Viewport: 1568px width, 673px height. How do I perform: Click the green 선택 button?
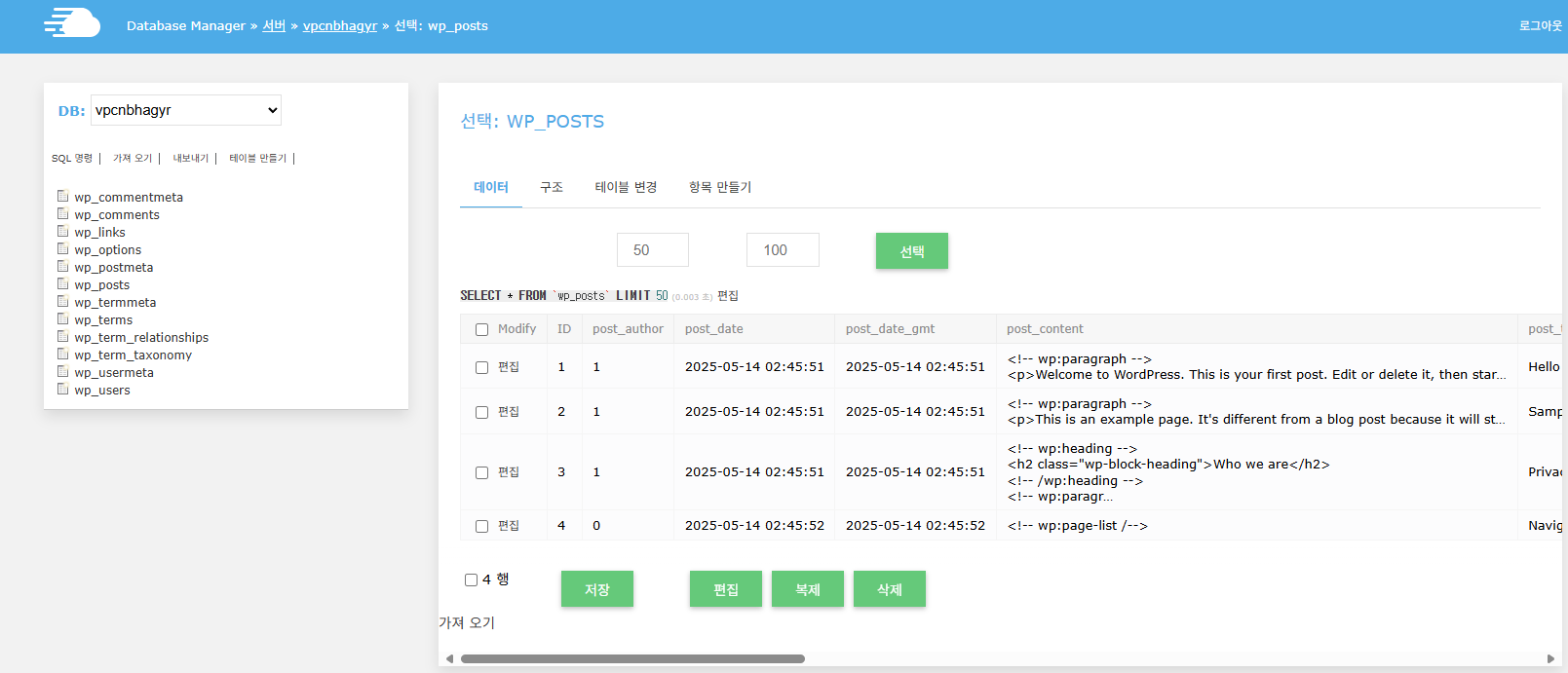(x=912, y=251)
